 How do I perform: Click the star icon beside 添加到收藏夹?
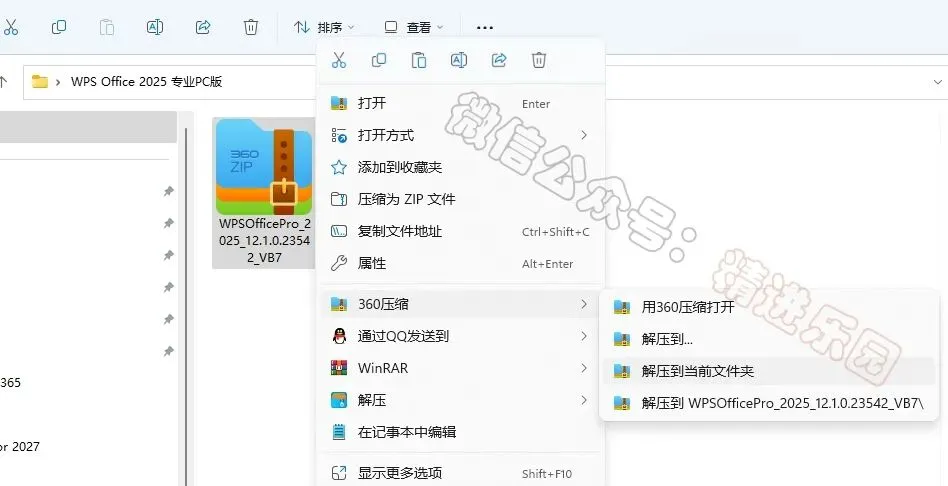[x=339, y=167]
